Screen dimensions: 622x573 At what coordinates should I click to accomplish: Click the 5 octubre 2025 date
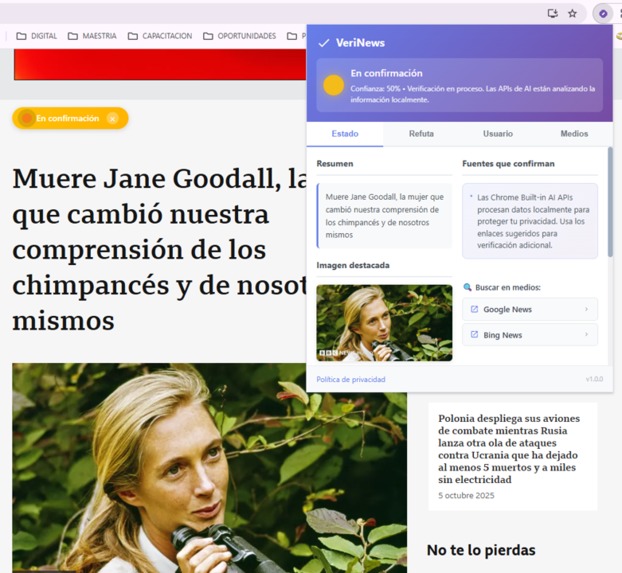pyautogui.click(x=466, y=496)
